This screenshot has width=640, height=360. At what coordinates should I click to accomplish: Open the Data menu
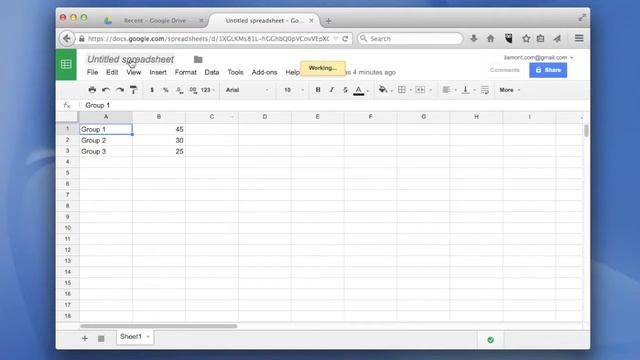(212, 72)
